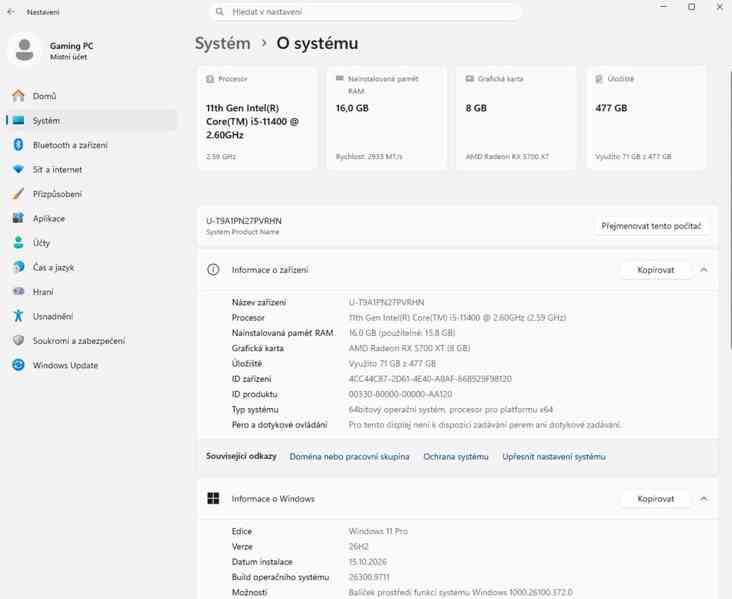732x599 pixels.
Task: Open the Aplikace icon
Action: [x=18, y=218]
